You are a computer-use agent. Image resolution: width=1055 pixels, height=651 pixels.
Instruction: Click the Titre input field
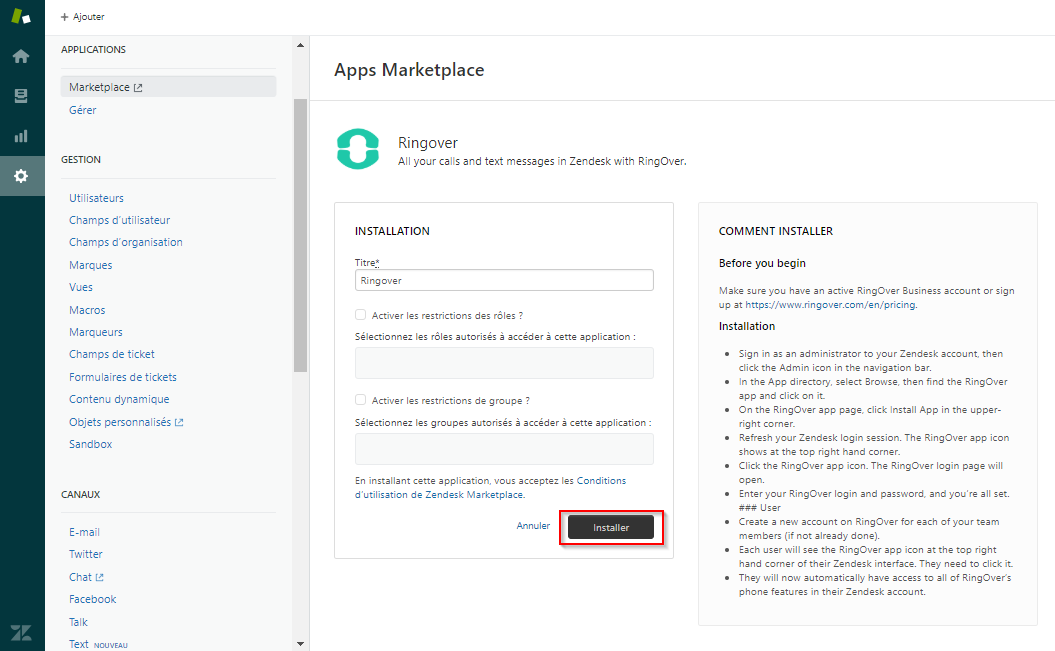tap(504, 280)
